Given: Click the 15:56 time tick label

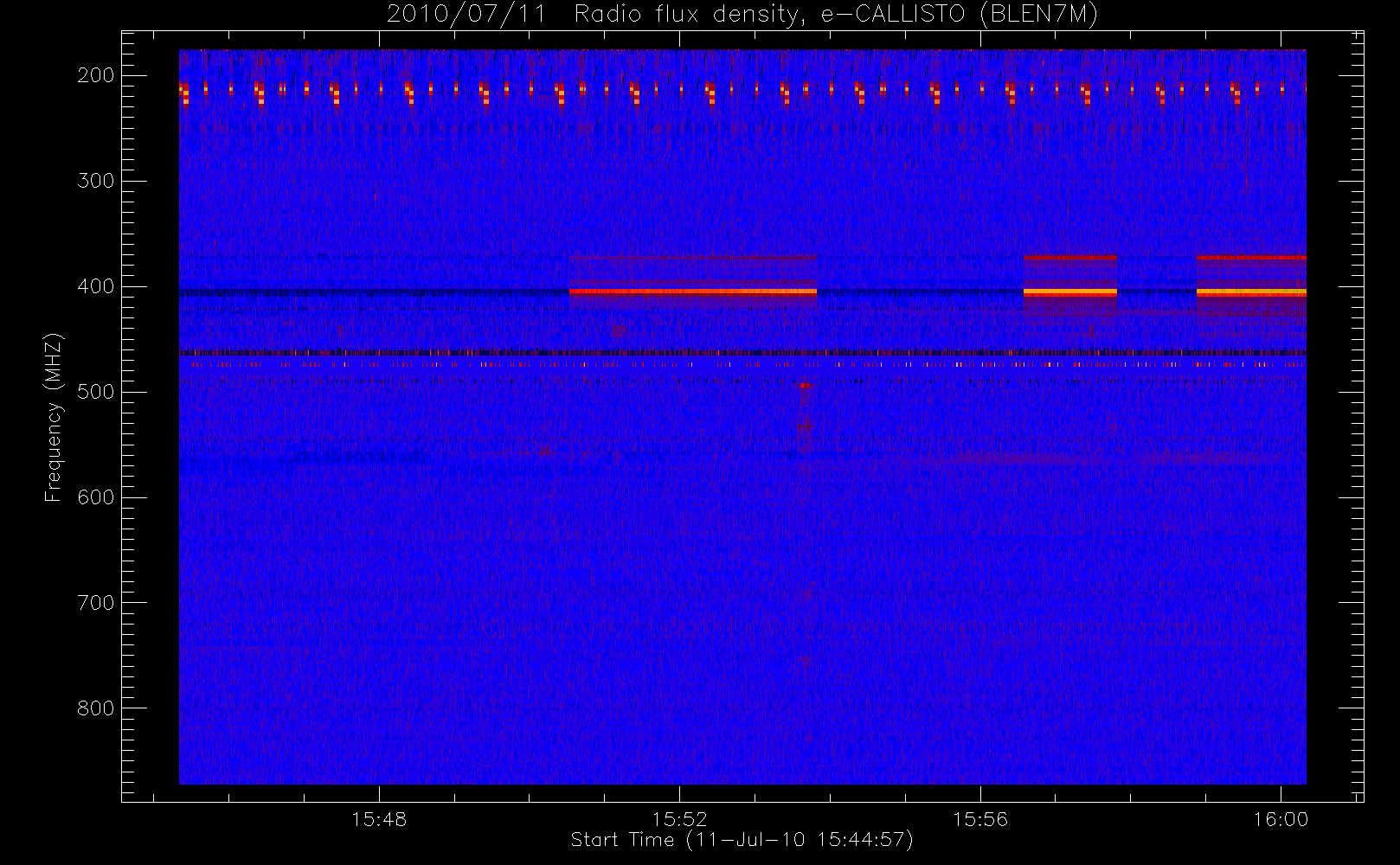Looking at the screenshot, I should [x=980, y=819].
